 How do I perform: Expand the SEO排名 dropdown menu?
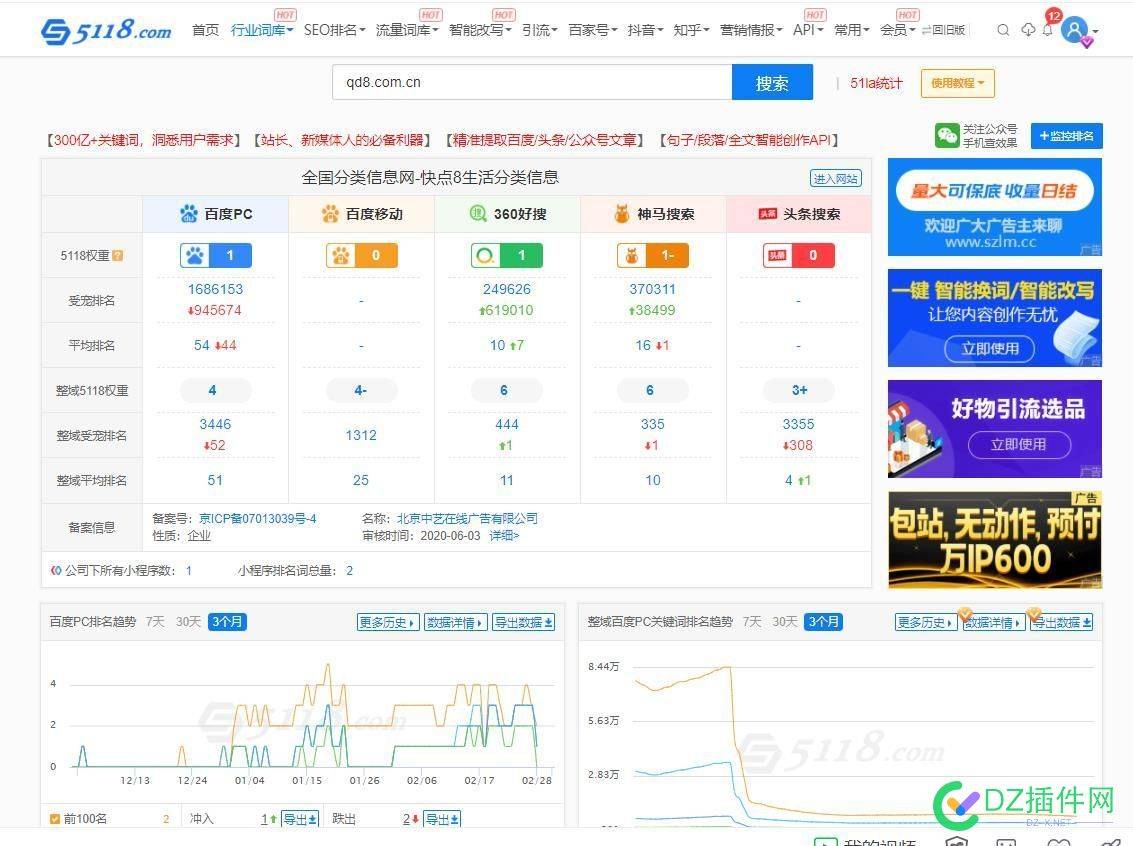[x=335, y=30]
